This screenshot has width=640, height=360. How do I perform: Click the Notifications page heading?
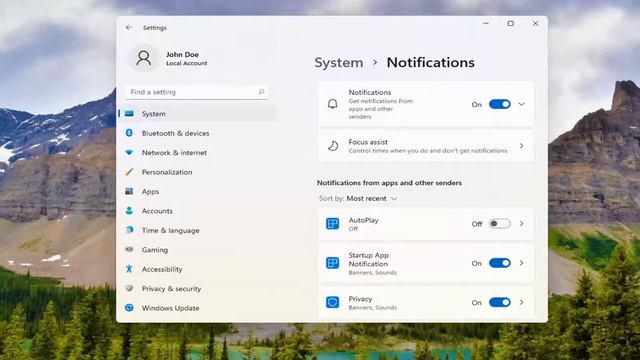click(431, 62)
